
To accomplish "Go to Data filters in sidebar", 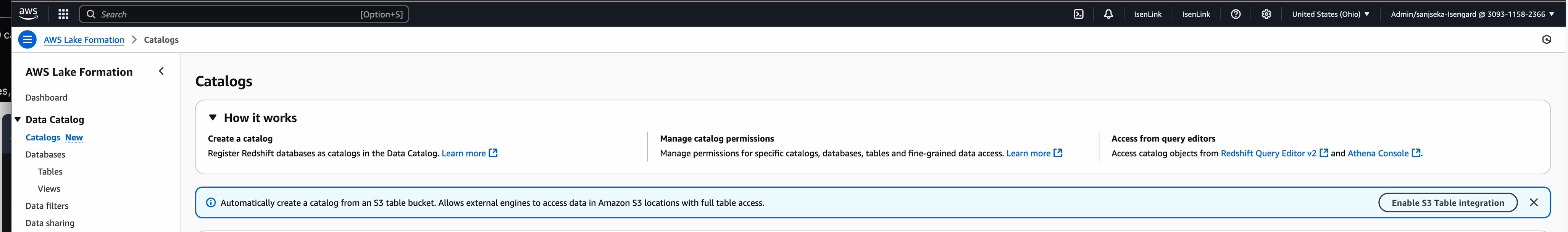I will [47, 206].
